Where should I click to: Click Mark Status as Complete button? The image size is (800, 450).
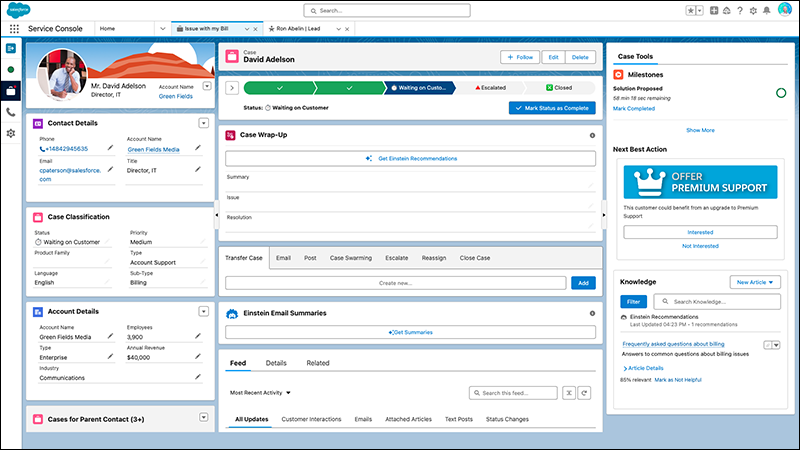pos(551,107)
